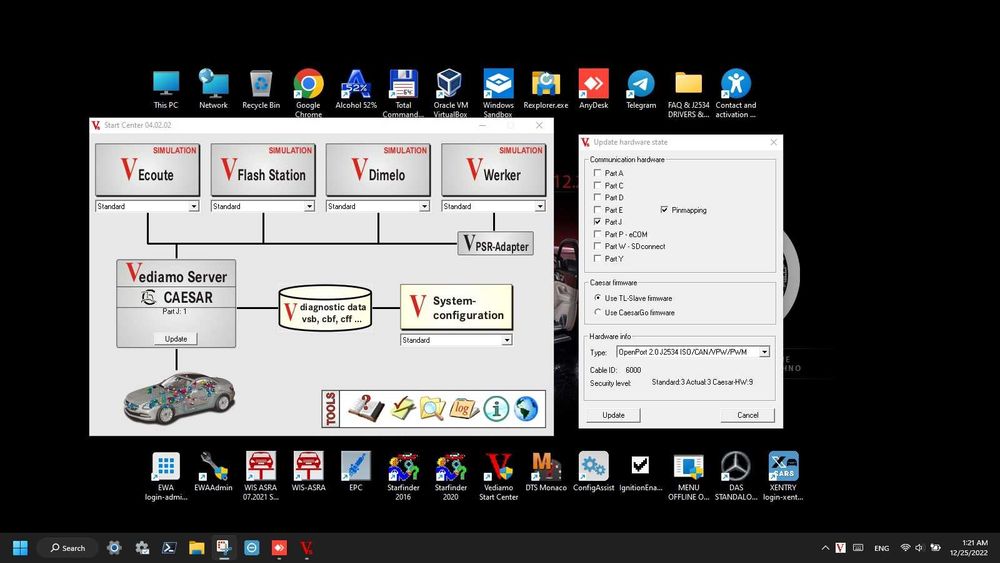Enable the Part A checkbox
Screen dimensions: 1000x563
pos(598,173)
